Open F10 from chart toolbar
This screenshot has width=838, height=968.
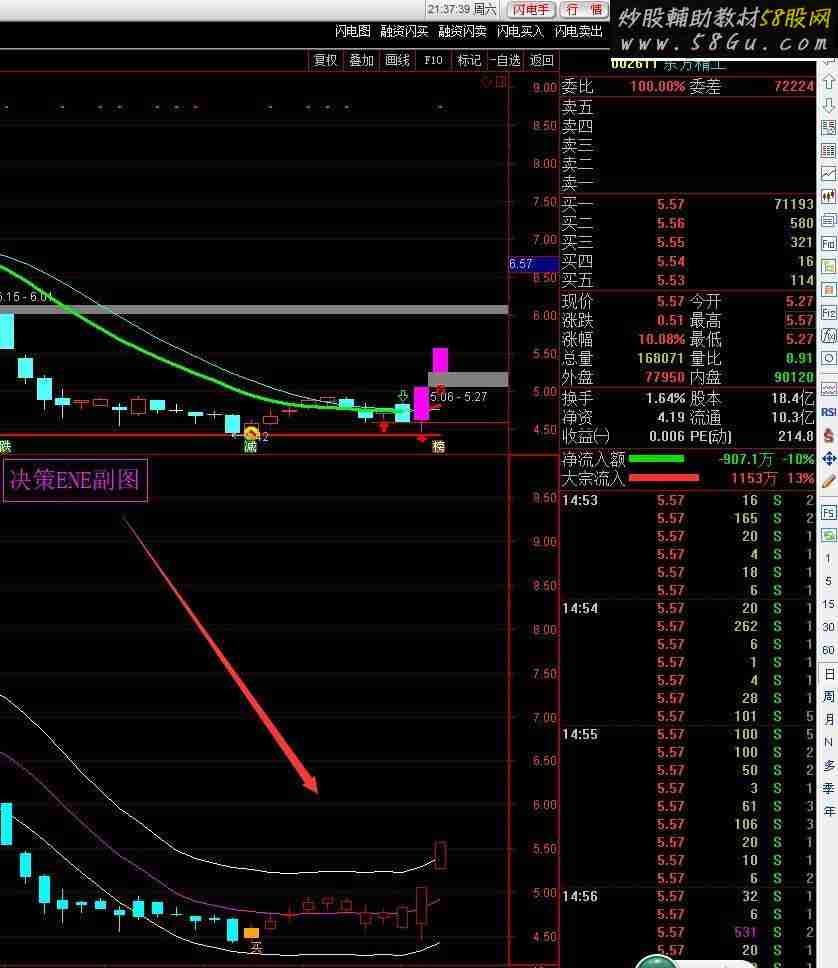(x=433, y=60)
